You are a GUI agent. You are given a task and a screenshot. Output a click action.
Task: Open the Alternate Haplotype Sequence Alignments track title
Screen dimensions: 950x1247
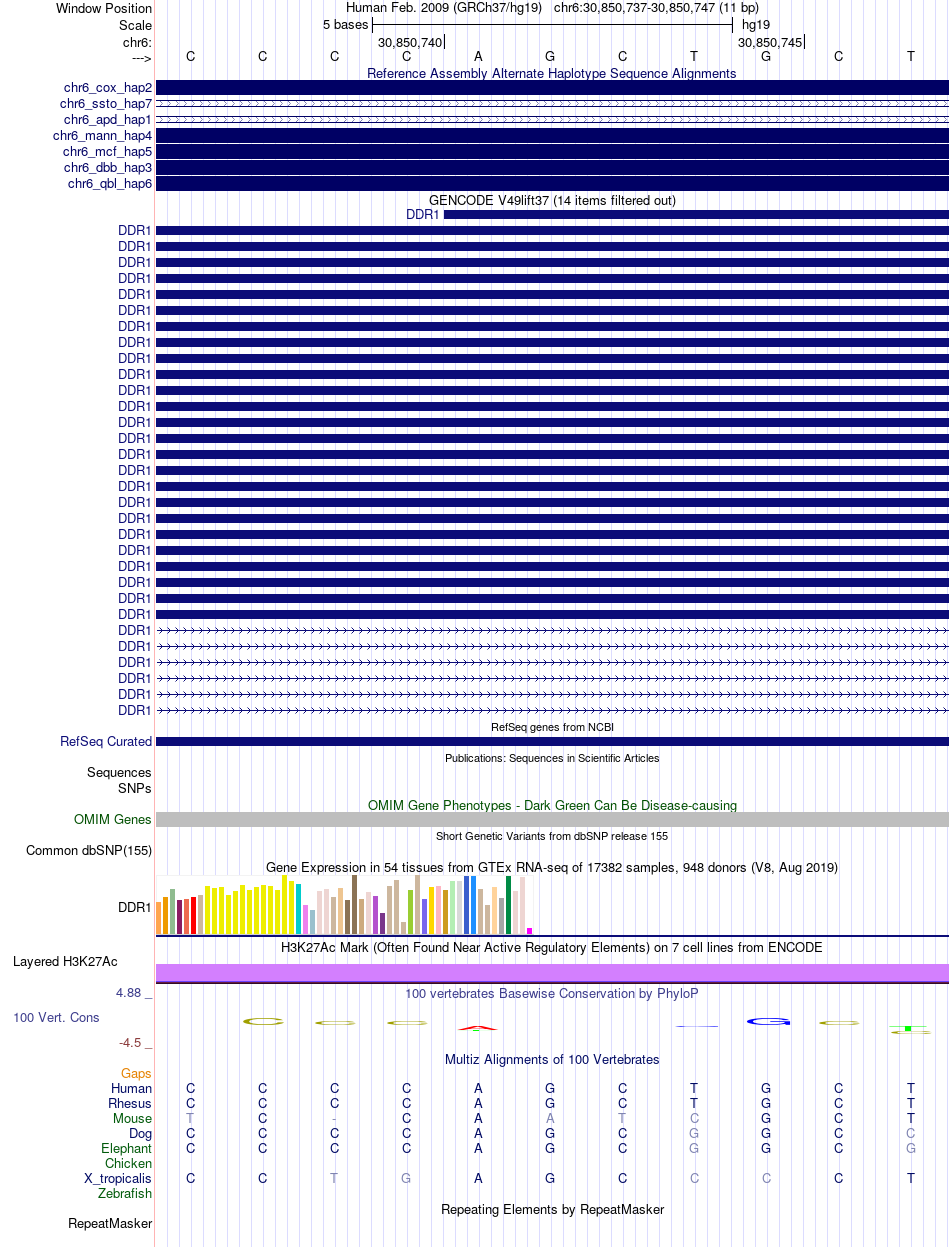point(552,73)
